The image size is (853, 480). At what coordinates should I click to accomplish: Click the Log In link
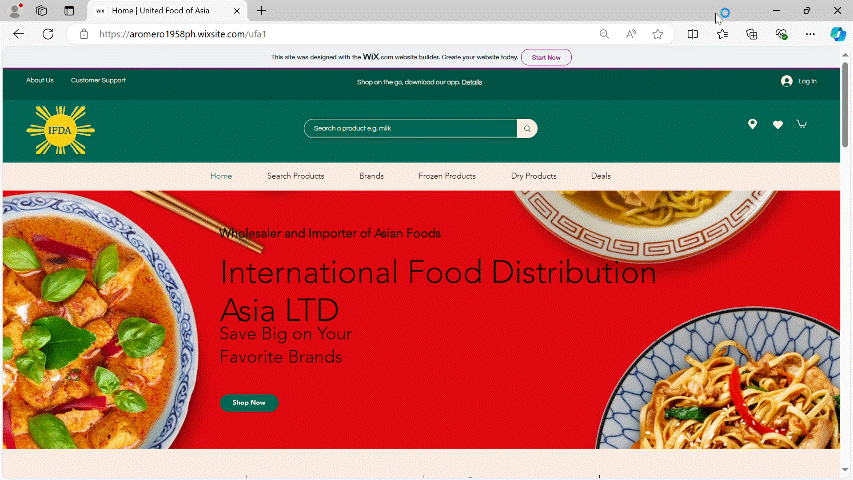[x=799, y=81]
